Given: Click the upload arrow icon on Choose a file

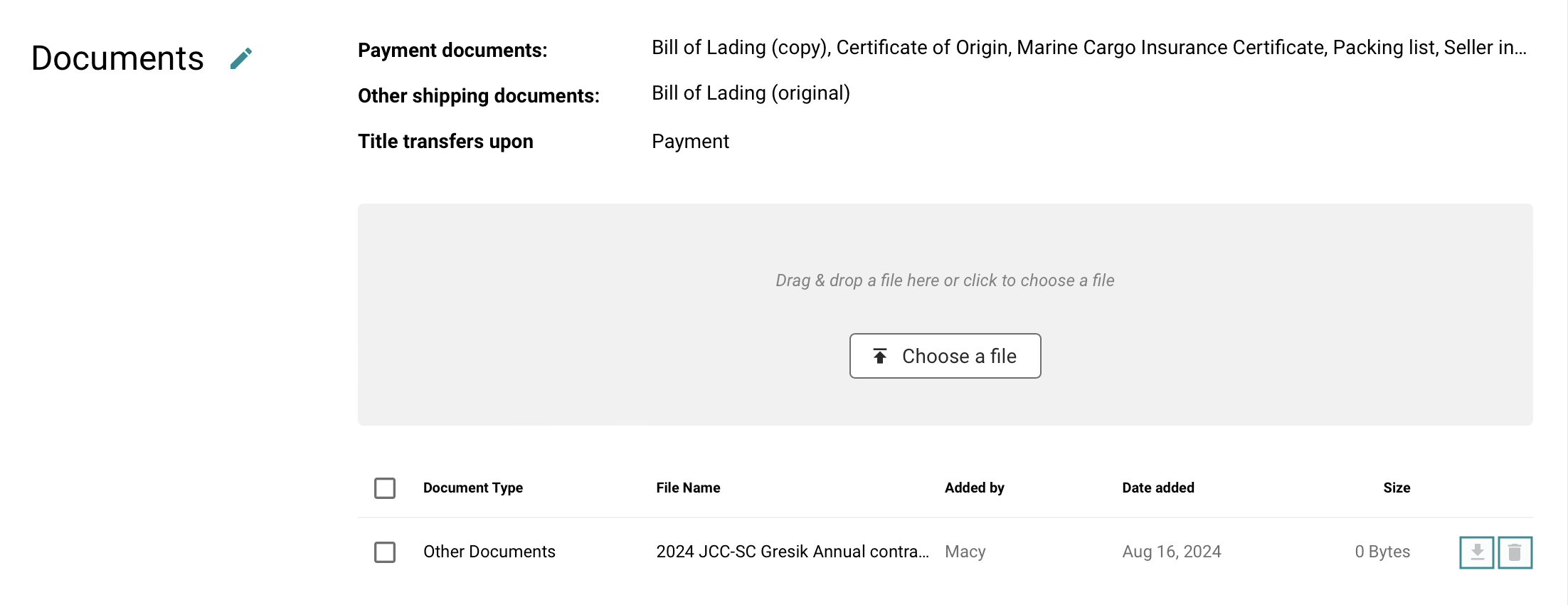Looking at the screenshot, I should (880, 356).
